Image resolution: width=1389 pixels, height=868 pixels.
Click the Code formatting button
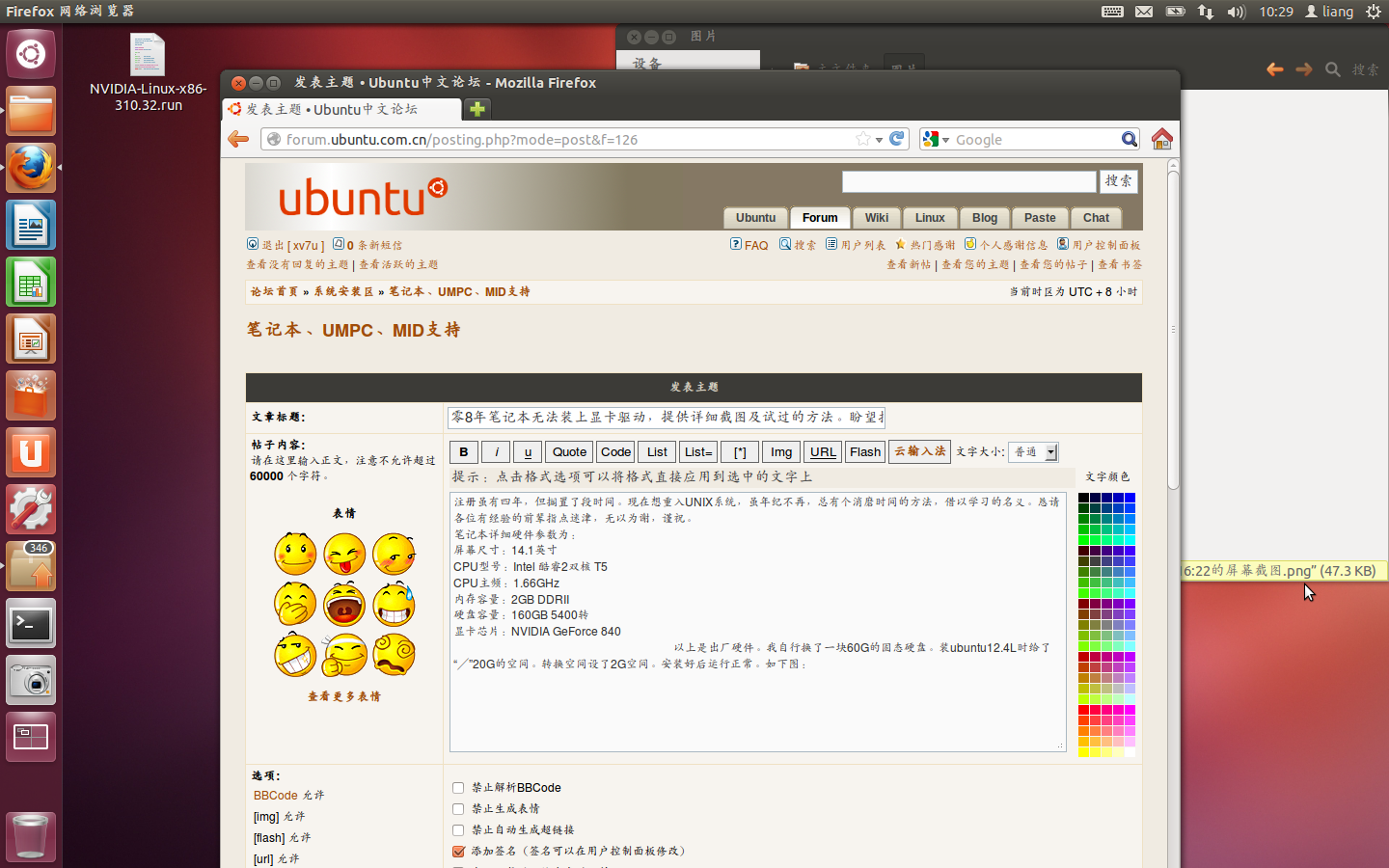[x=615, y=451]
